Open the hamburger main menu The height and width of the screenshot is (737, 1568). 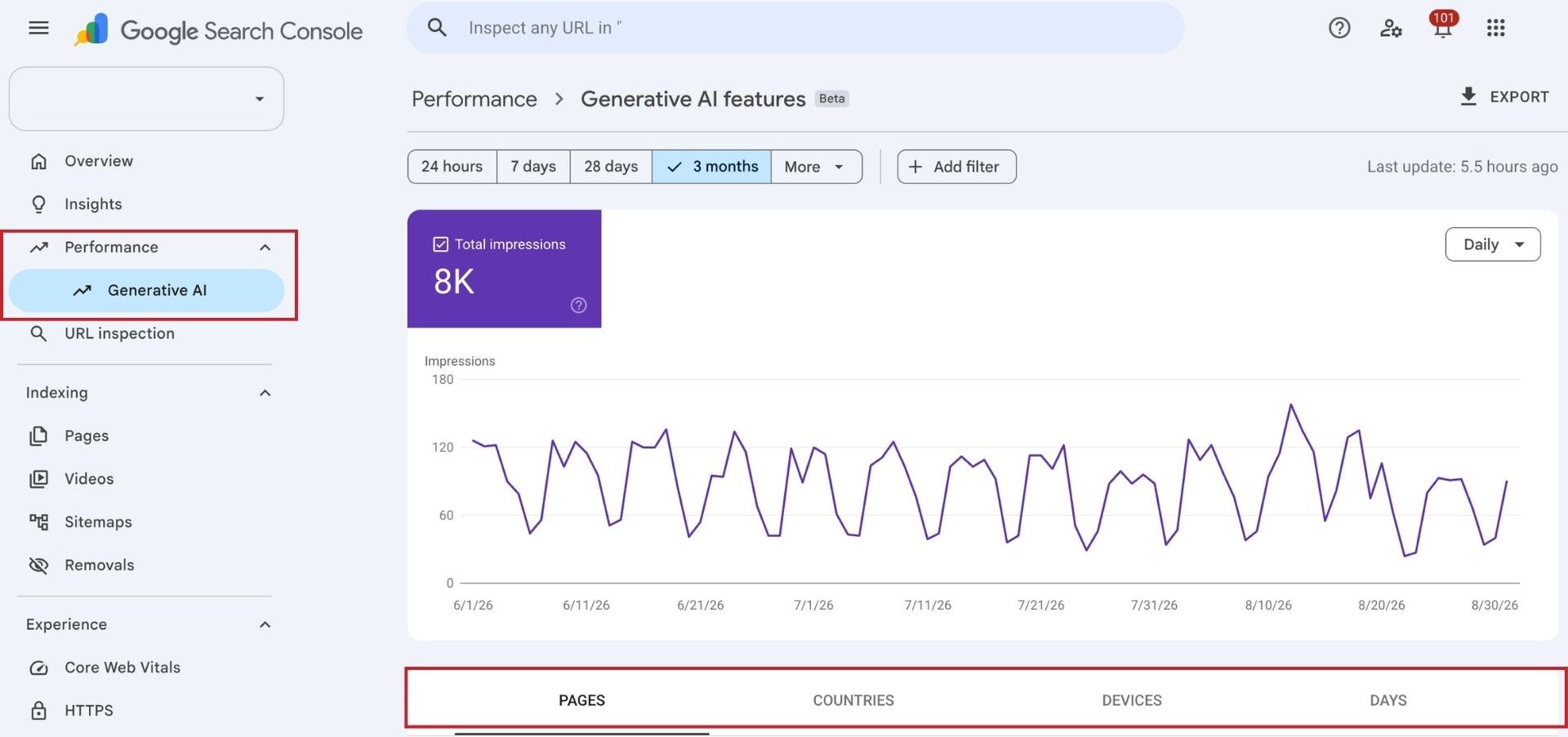click(x=38, y=28)
